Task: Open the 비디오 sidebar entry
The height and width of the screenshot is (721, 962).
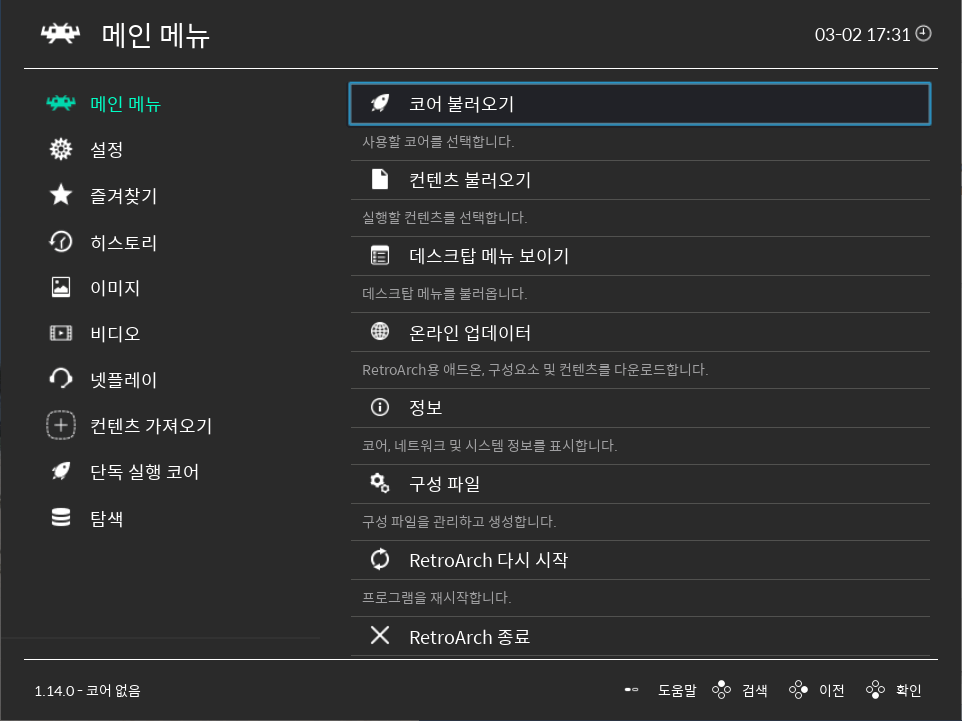Action: pyautogui.click(x=115, y=334)
